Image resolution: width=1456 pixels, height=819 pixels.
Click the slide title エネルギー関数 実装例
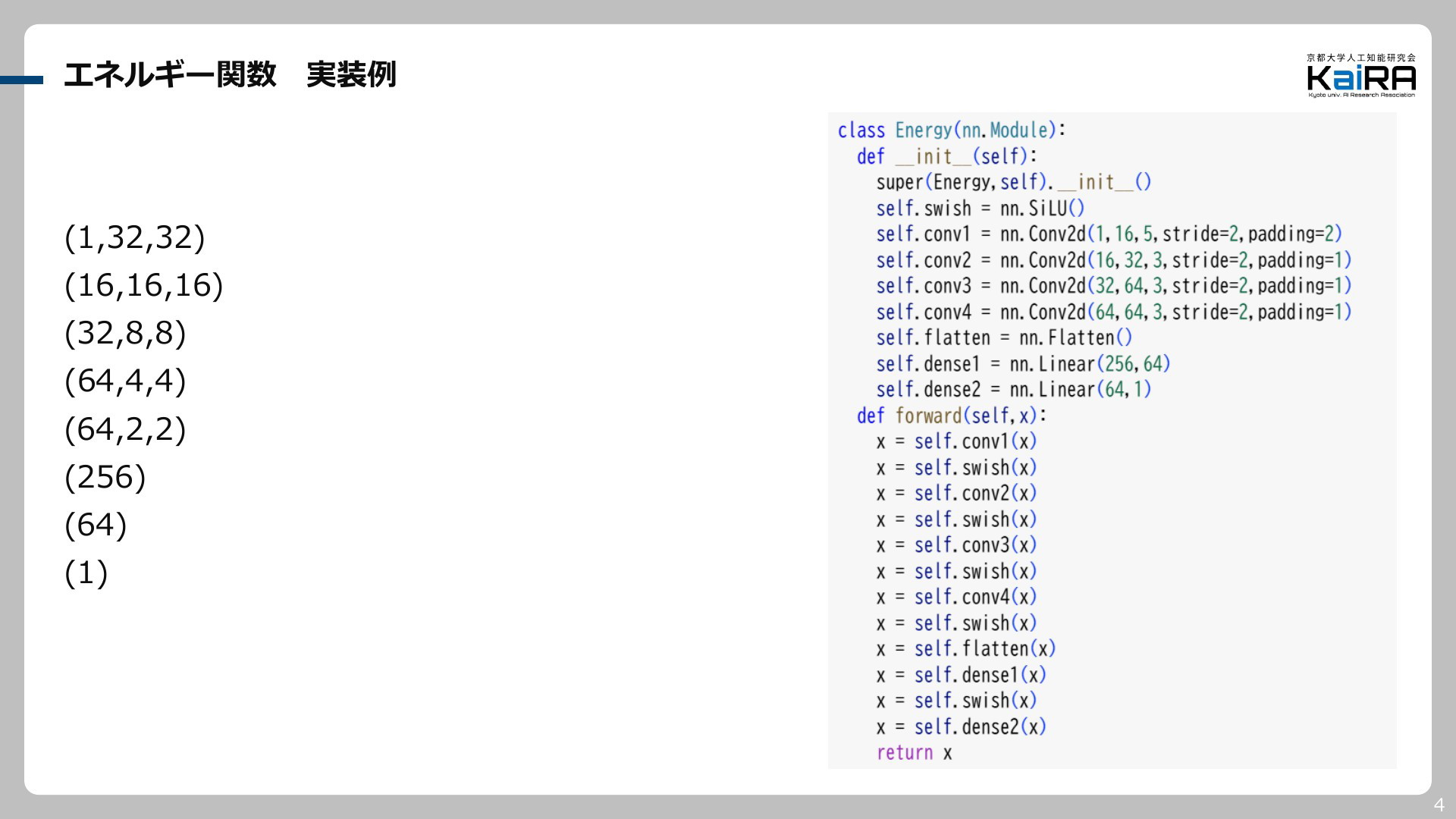coord(230,74)
